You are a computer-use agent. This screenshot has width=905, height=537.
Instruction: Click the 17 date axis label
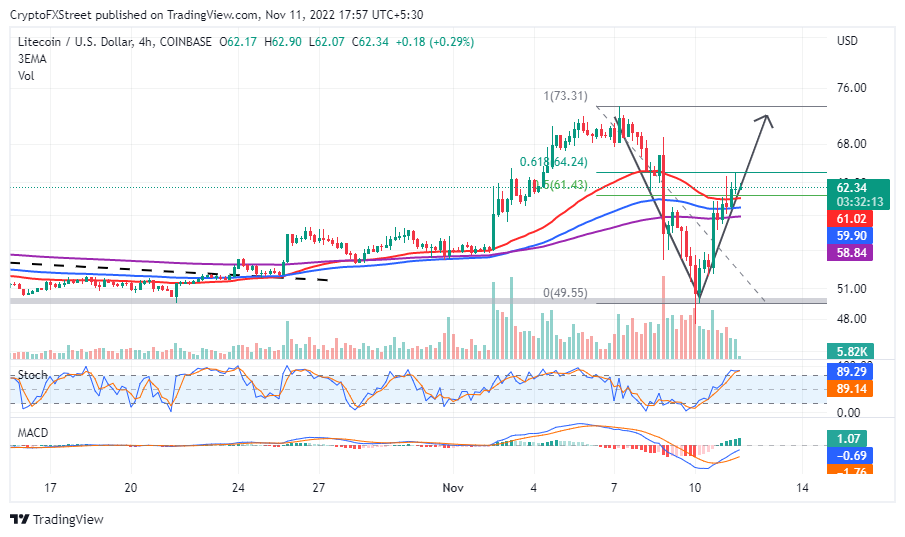pos(50,488)
